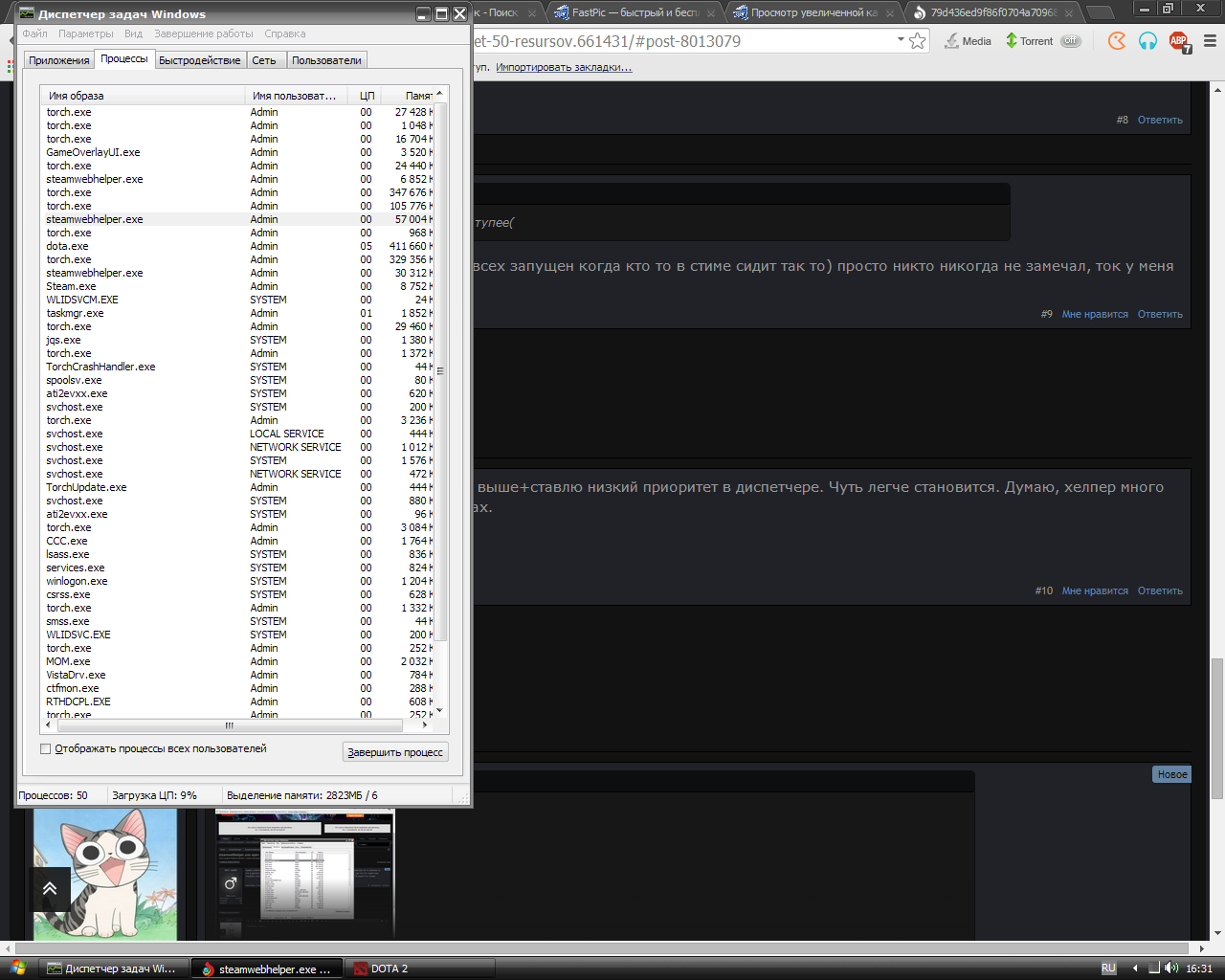Select the dota.exe process row
The image size is (1225, 980).
pos(67,246)
